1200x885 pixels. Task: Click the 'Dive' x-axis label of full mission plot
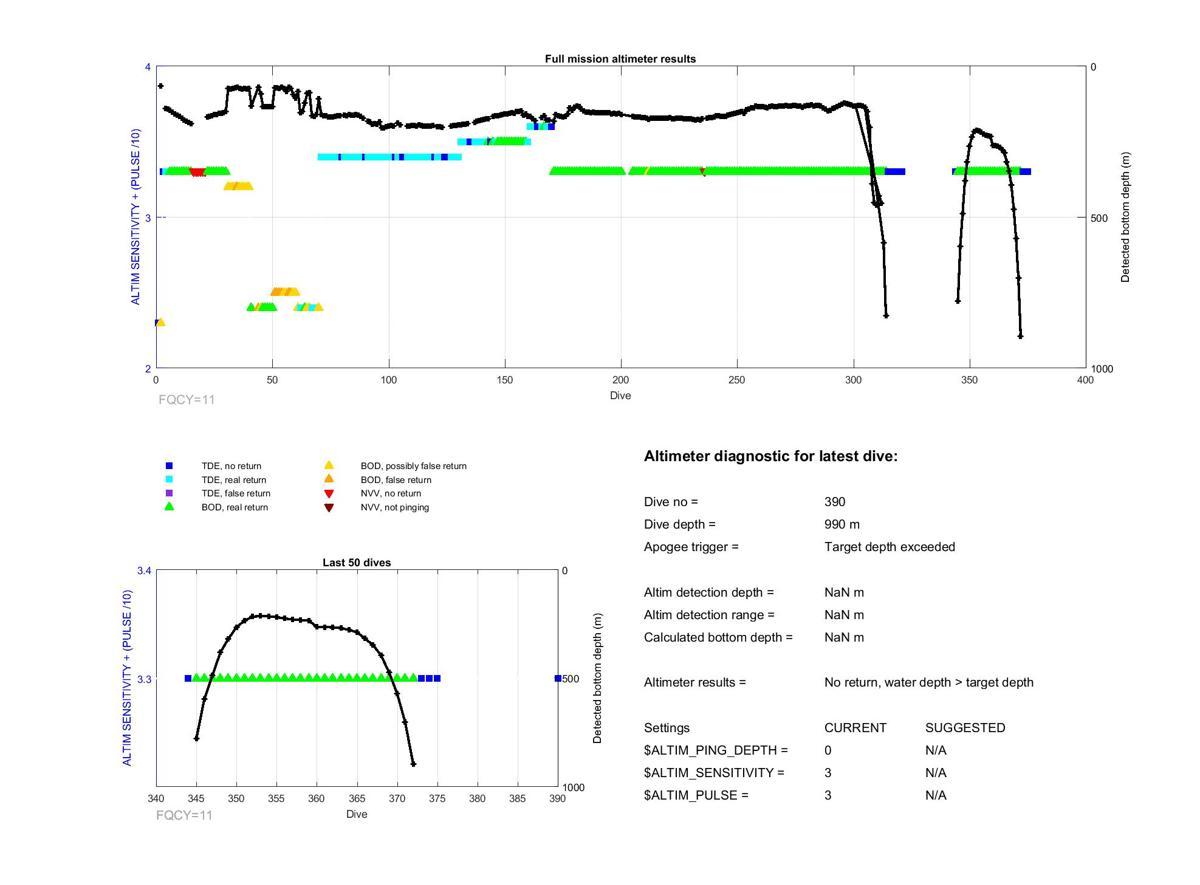click(620, 396)
